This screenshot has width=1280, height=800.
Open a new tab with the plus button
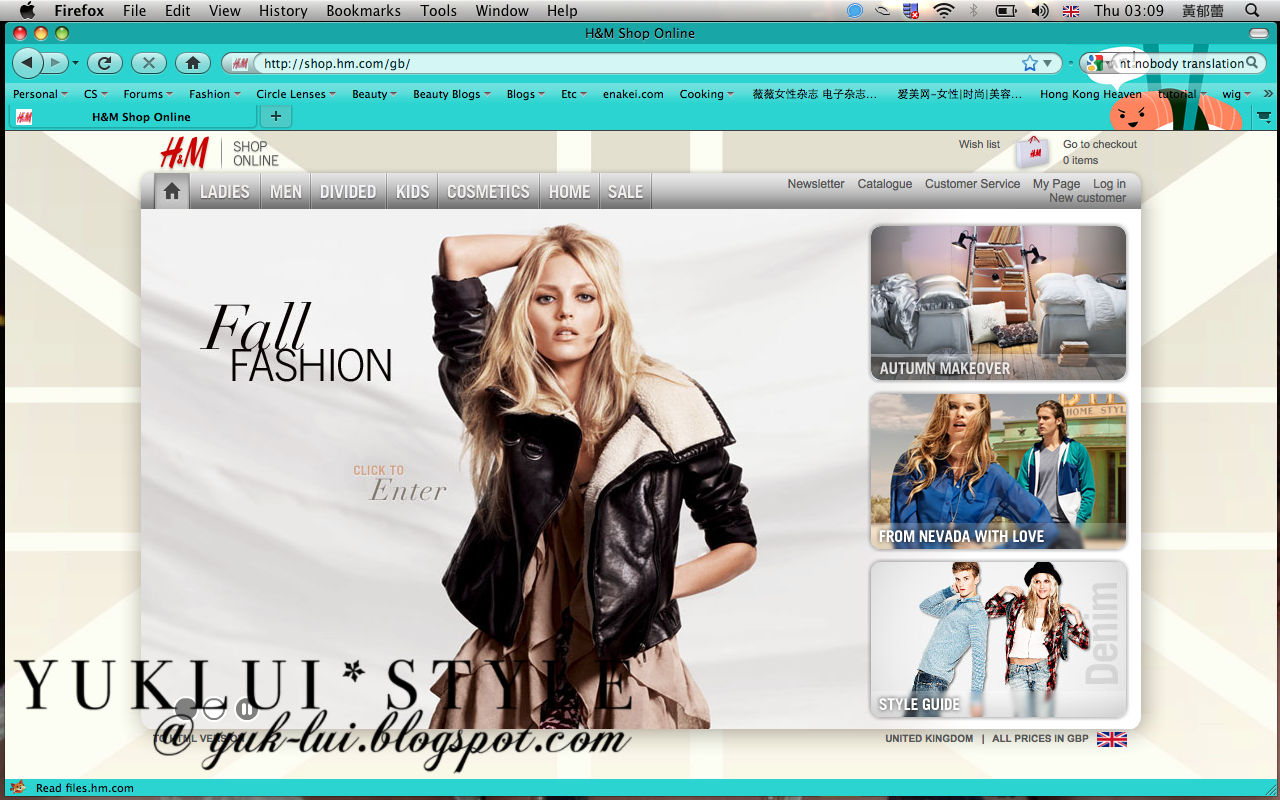tap(275, 116)
